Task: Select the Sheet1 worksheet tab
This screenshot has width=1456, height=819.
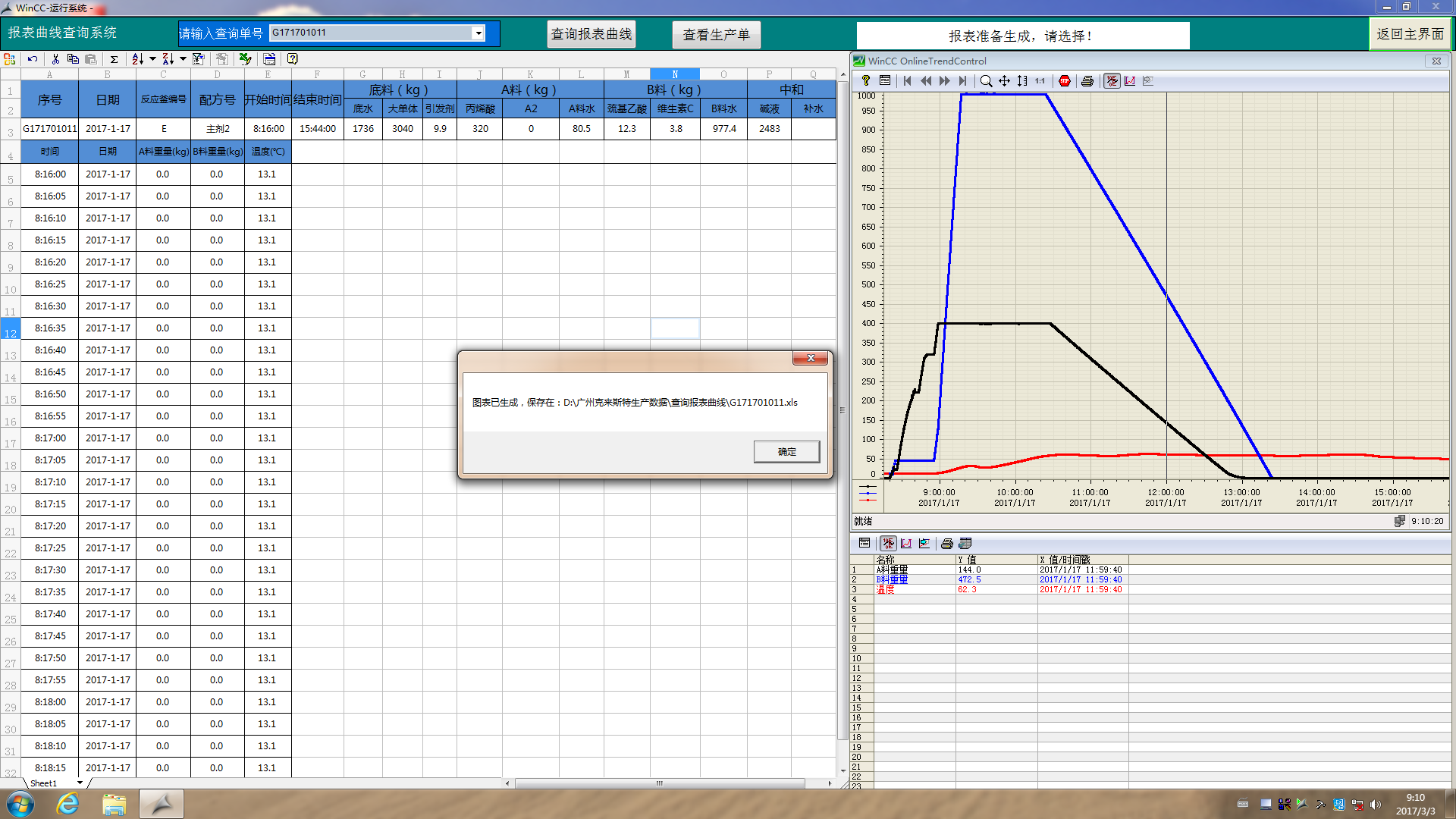Action: click(x=44, y=783)
